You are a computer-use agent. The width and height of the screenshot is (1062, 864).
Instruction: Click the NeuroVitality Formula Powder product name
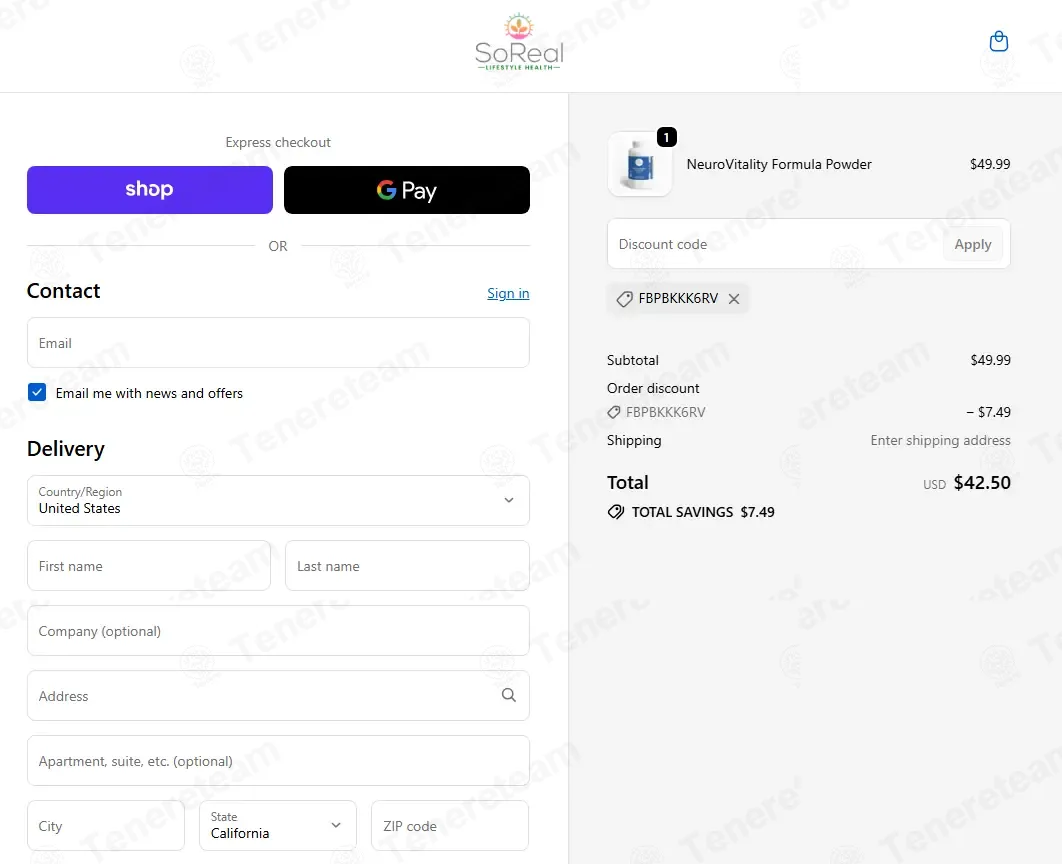(x=779, y=164)
